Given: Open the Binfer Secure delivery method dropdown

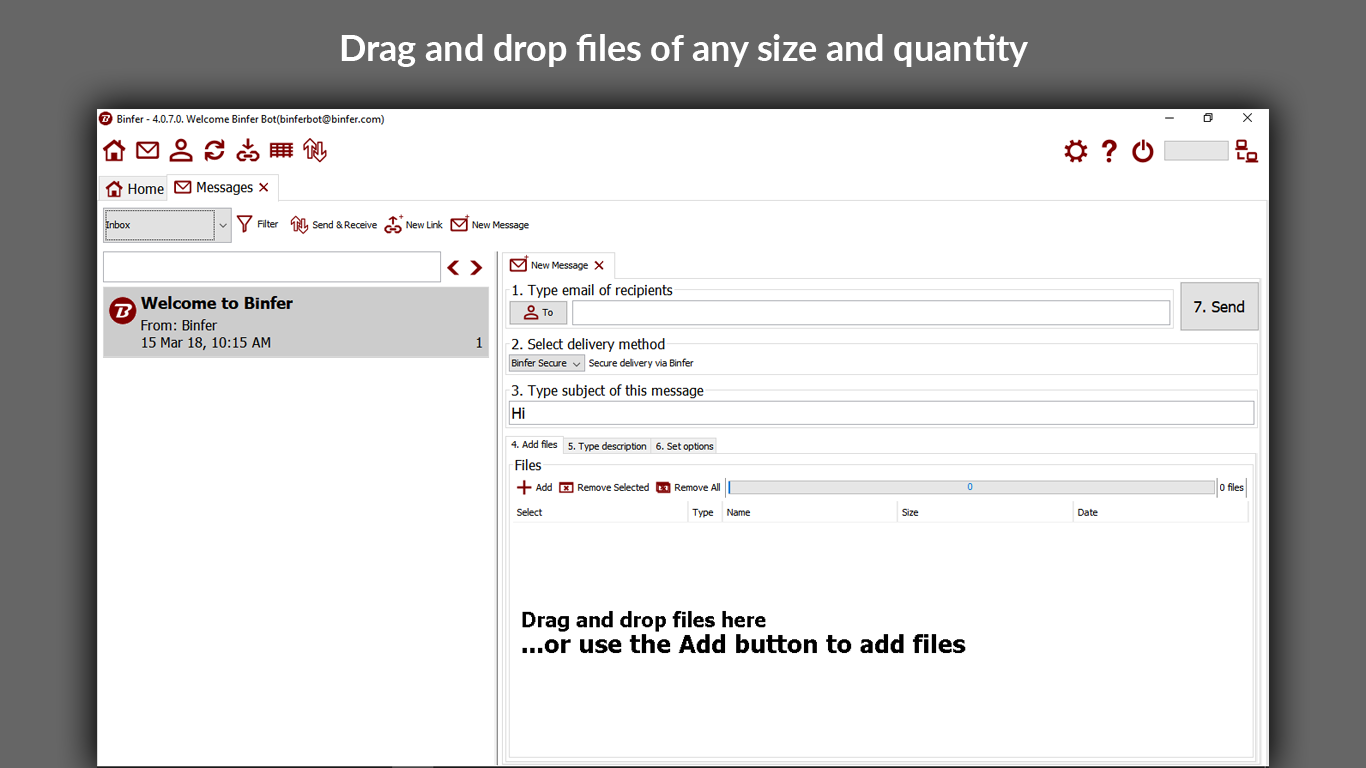Looking at the screenshot, I should click(x=546, y=363).
